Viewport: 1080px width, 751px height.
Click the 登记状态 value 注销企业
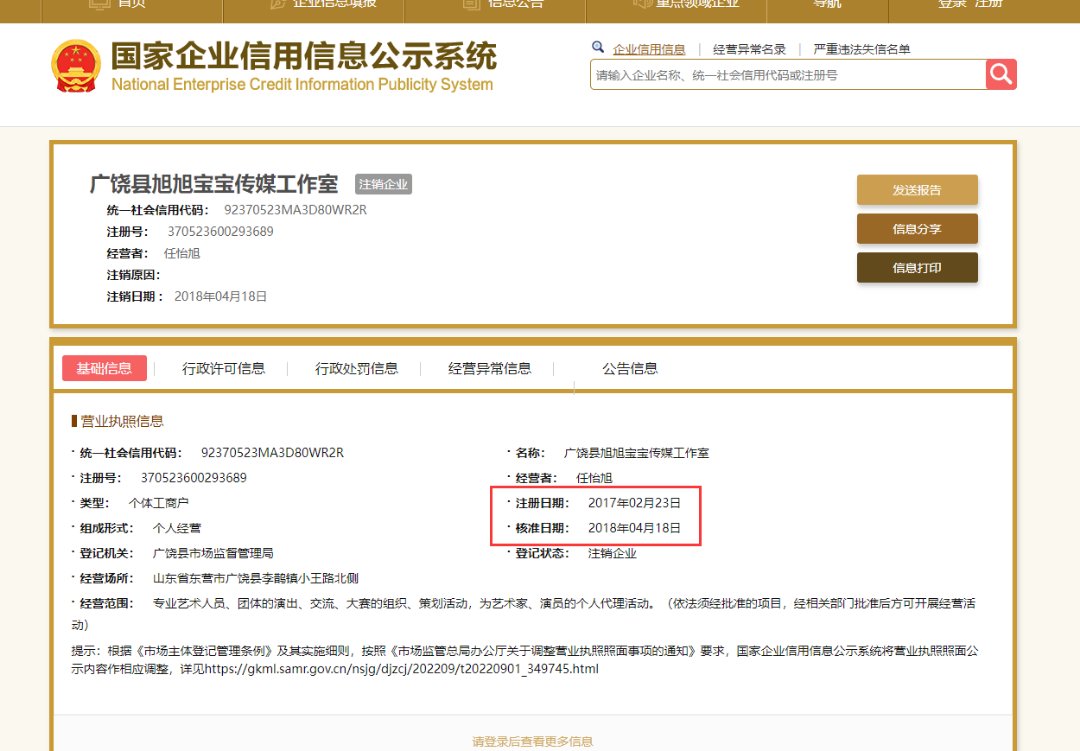pos(612,553)
